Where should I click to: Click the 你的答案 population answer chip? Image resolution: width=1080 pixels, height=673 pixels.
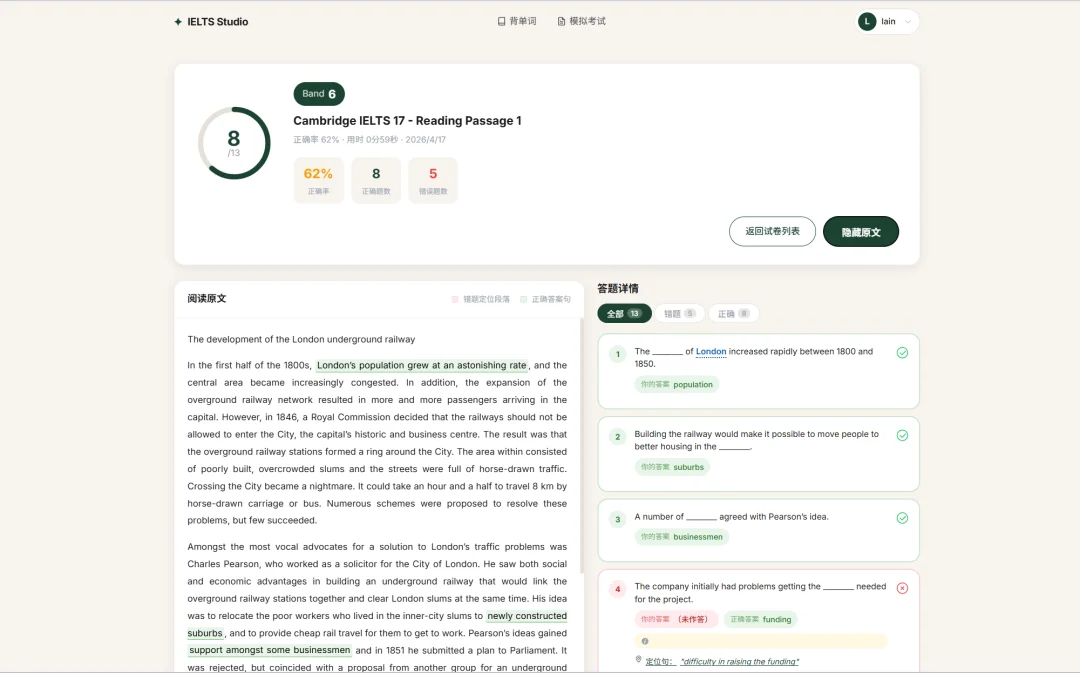pos(676,384)
